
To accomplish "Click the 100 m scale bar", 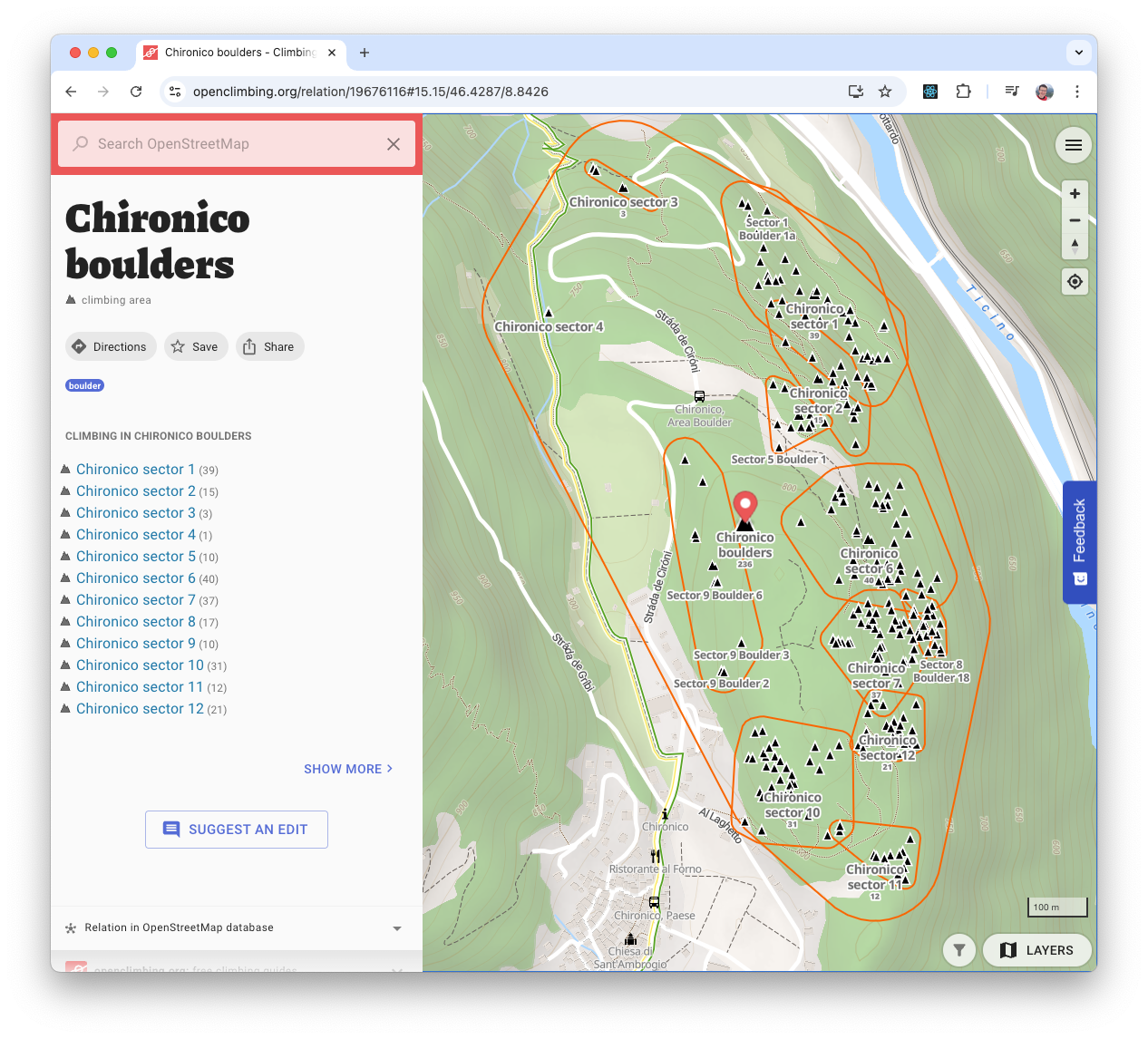I will 1056,907.
